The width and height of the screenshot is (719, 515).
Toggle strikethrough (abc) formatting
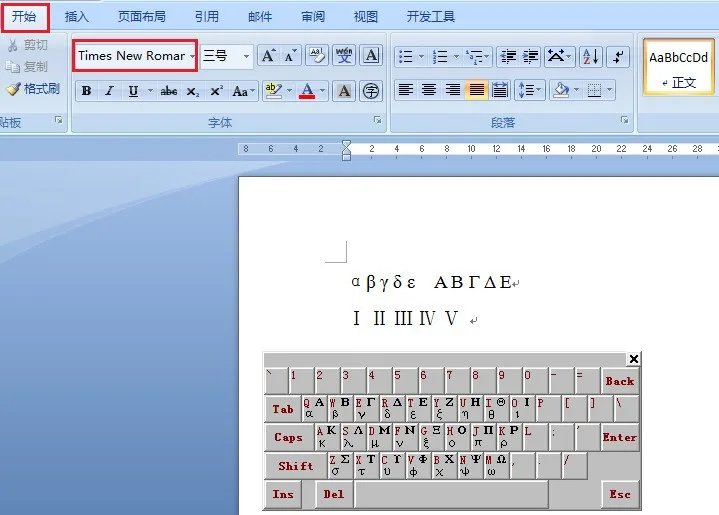point(169,91)
